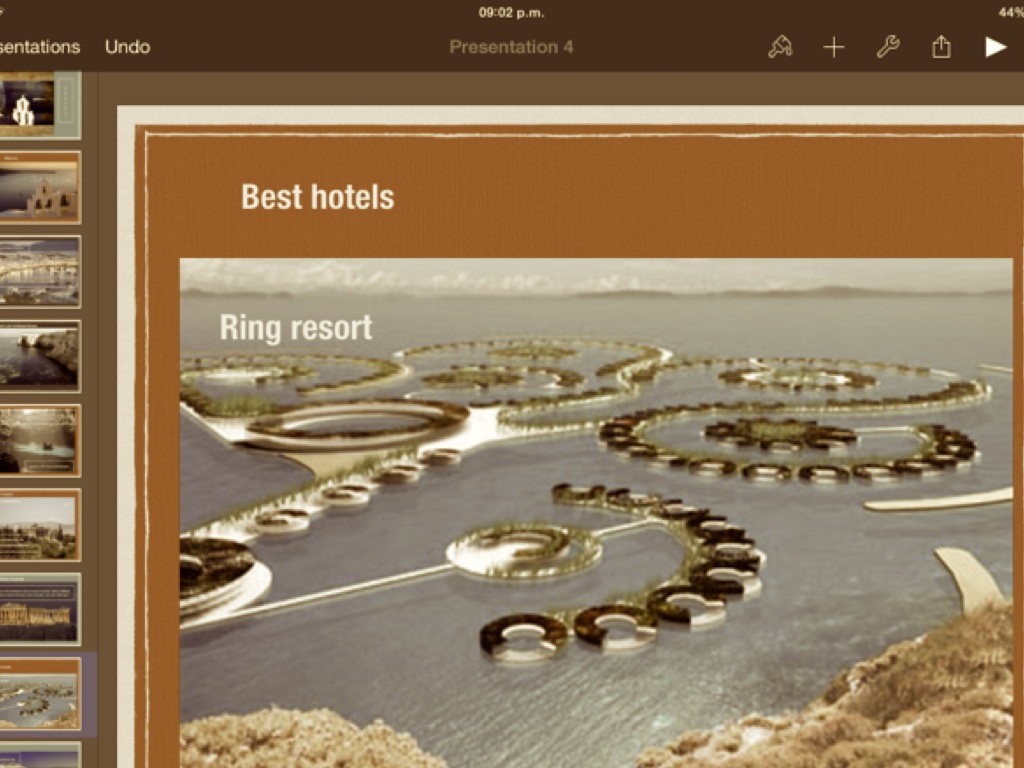1024x768 pixels.
Task: Open the Format paintbrush tool
Action: [780, 47]
